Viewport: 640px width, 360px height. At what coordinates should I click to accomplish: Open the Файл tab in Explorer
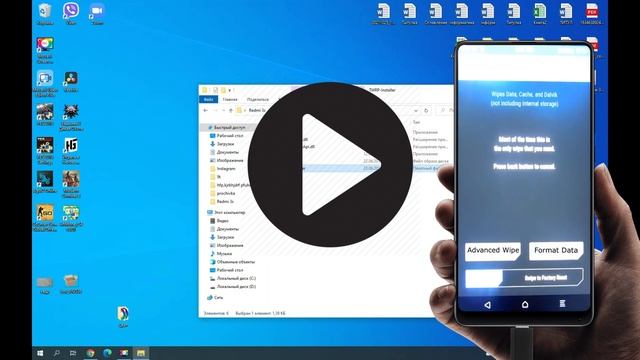209,99
